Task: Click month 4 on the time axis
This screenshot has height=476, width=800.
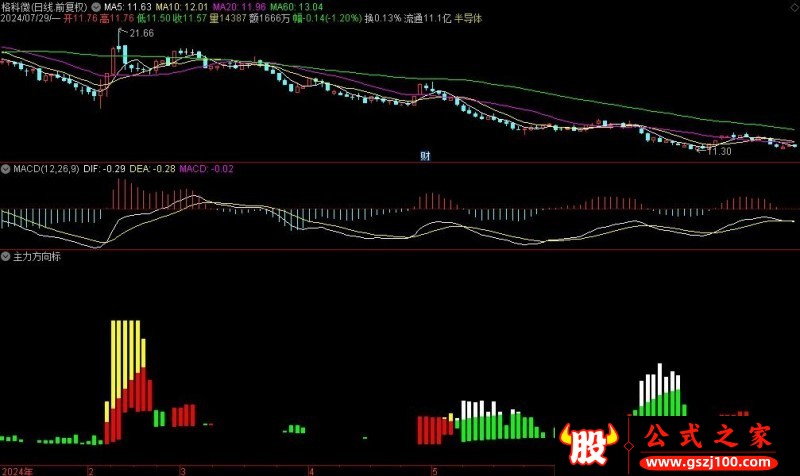Action: coord(311,471)
